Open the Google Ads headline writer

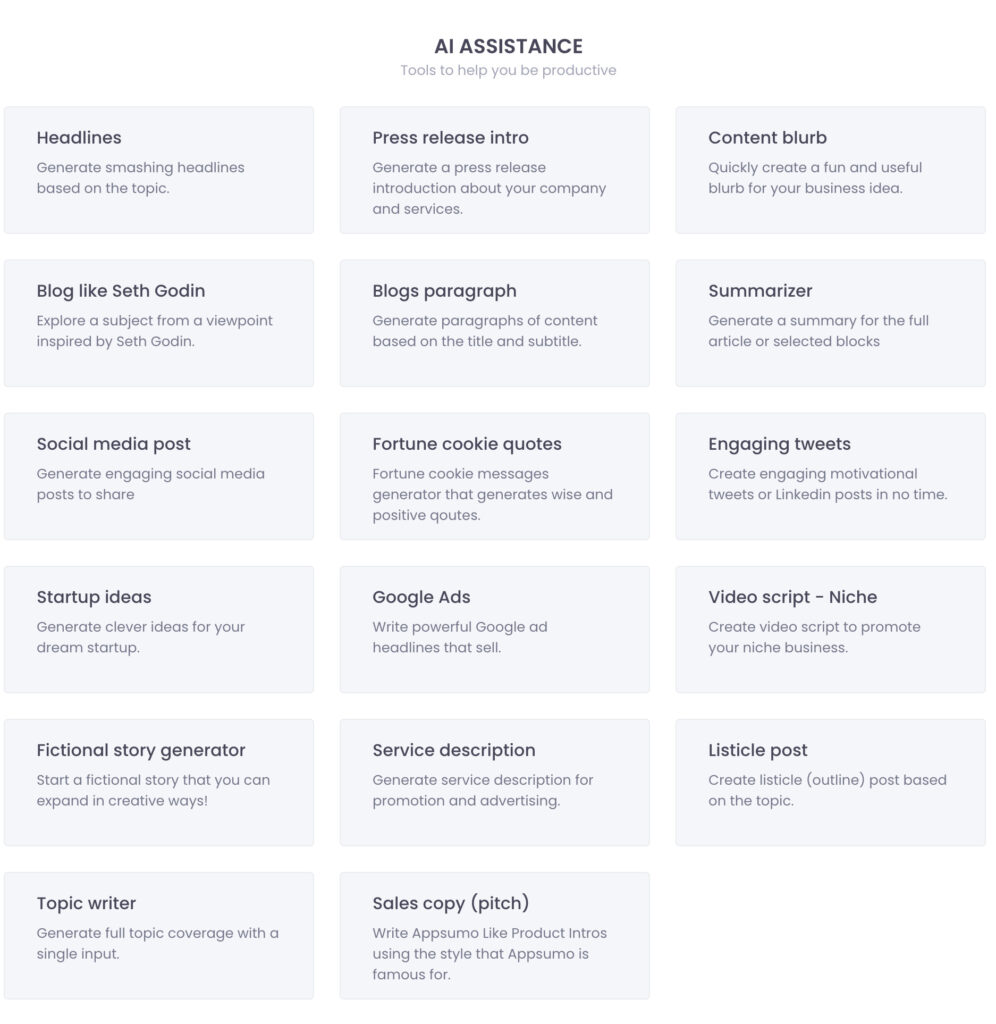pyautogui.click(x=495, y=628)
